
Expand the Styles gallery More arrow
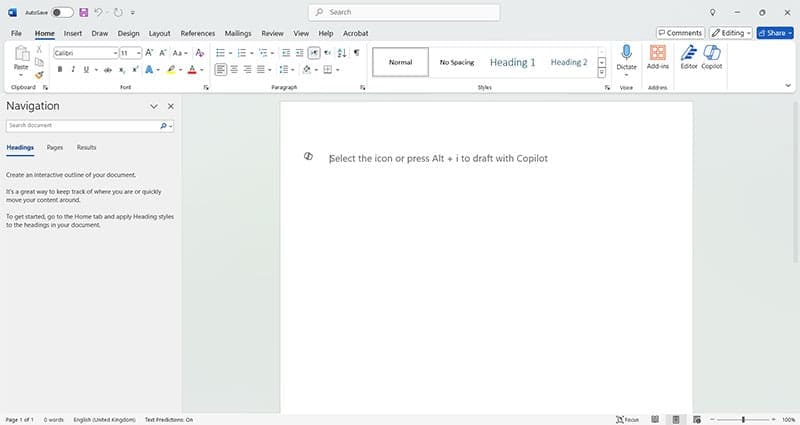coord(602,73)
